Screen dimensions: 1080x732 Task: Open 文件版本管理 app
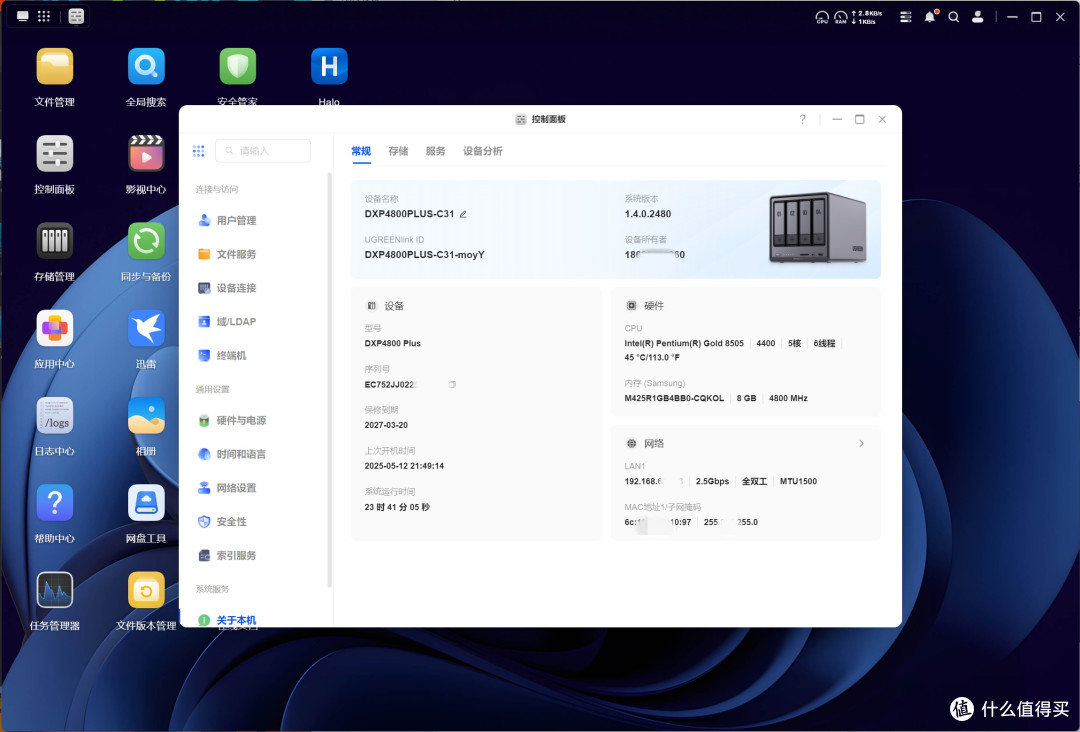coord(146,590)
